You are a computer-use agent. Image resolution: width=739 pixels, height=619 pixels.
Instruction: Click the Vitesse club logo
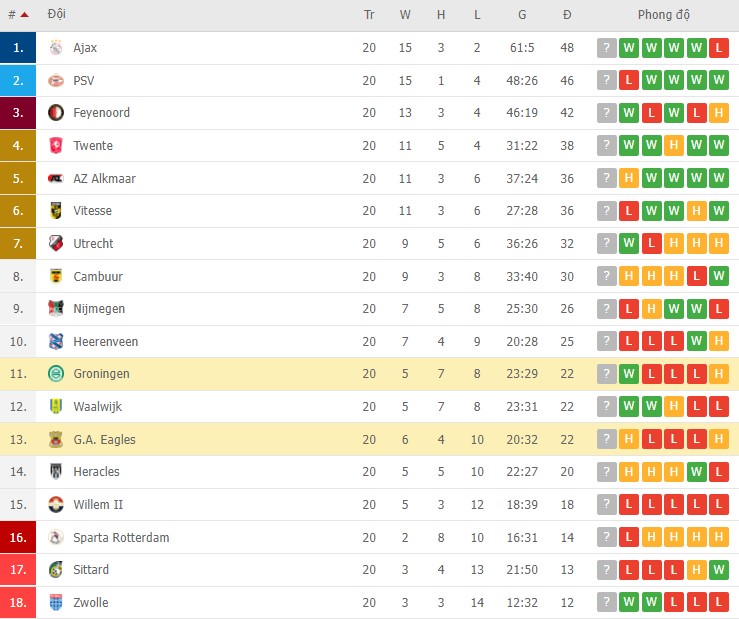[x=56, y=211]
